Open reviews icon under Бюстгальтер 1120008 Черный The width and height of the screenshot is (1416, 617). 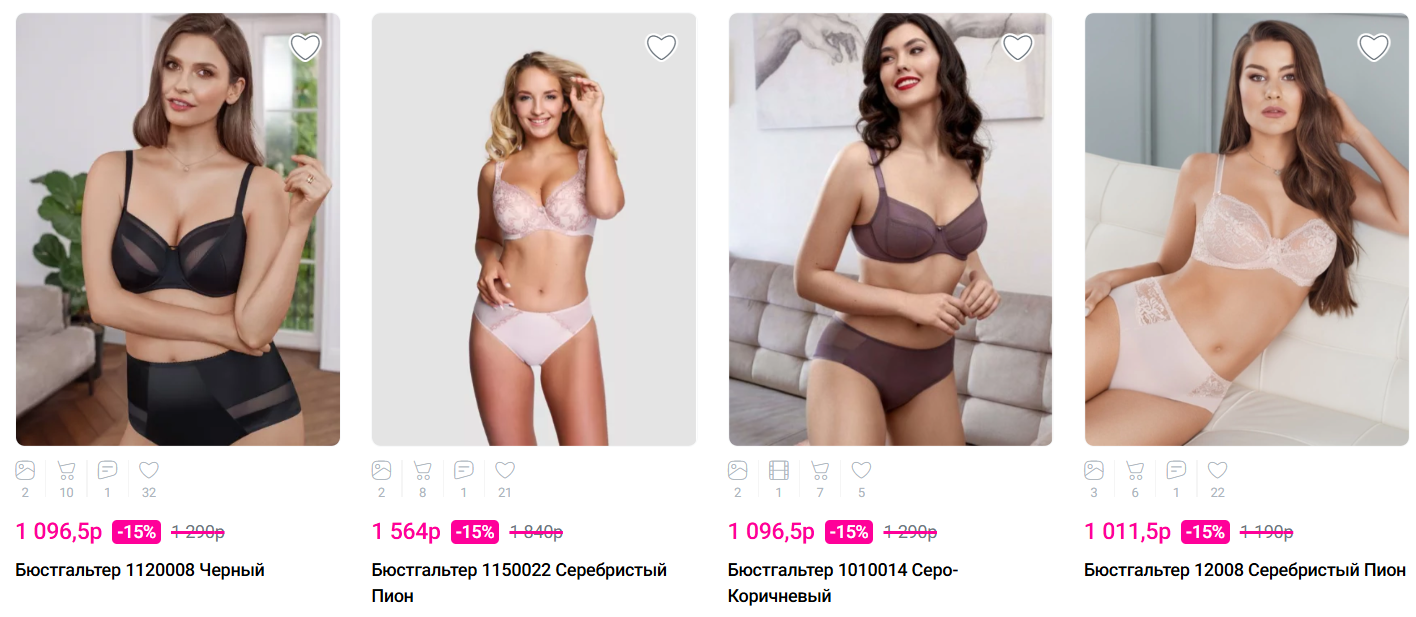[x=107, y=470]
